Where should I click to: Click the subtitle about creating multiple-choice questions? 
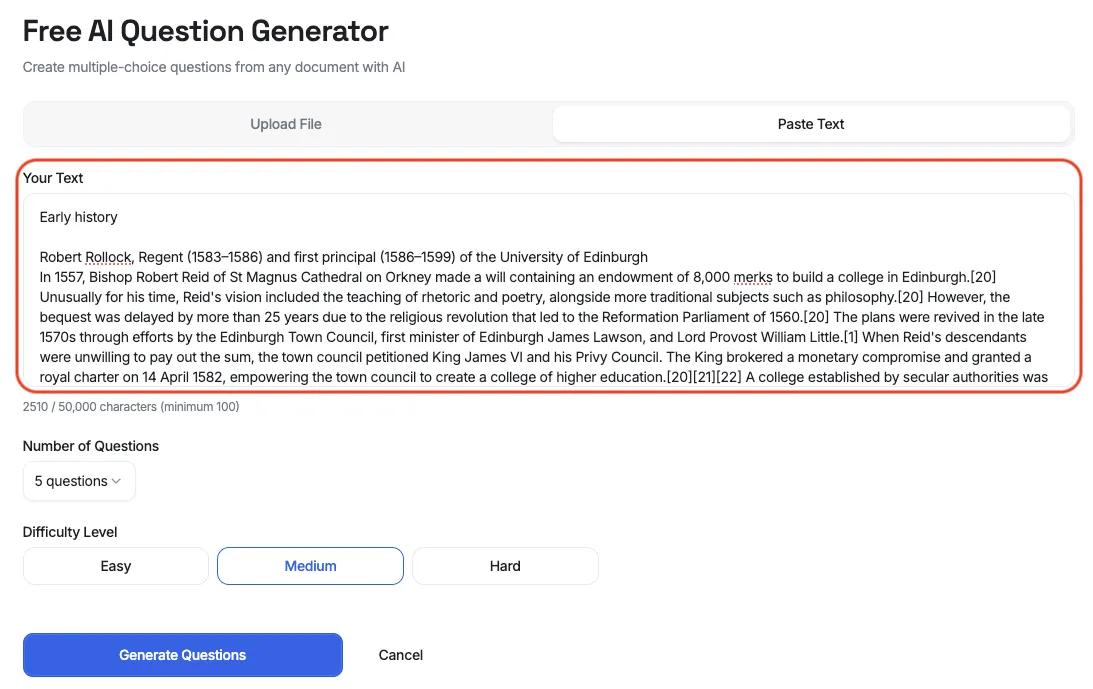(x=213, y=67)
